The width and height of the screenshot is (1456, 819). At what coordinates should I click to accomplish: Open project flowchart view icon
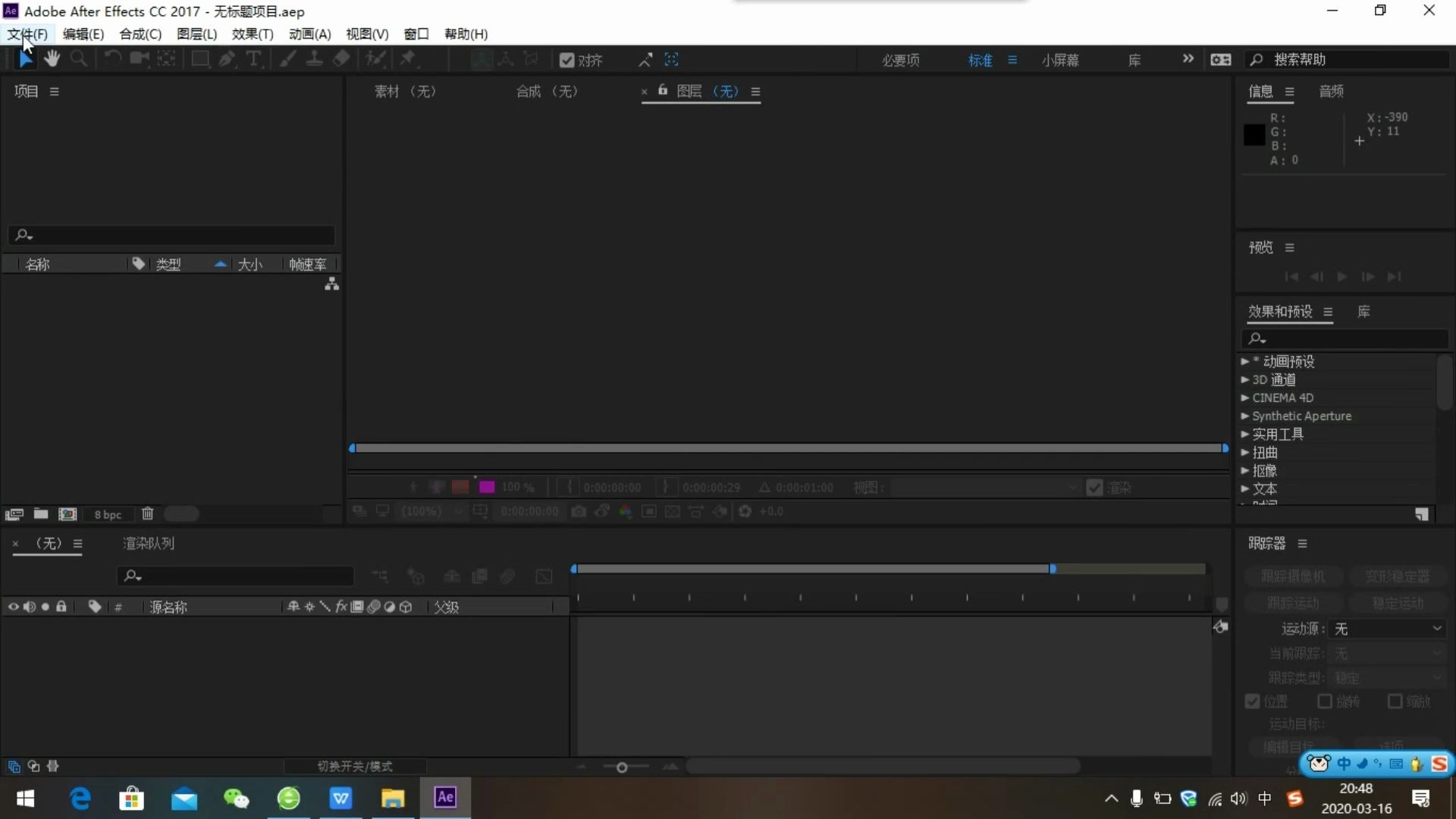[331, 284]
